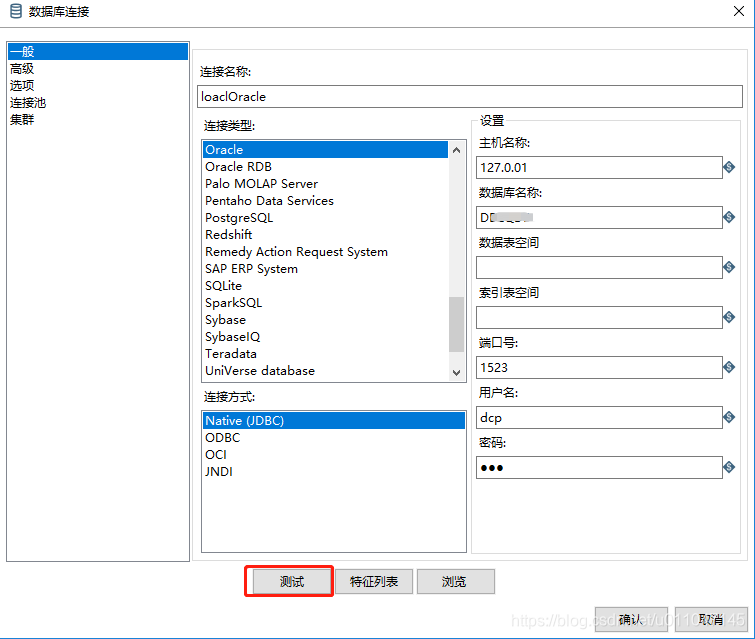The width and height of the screenshot is (755, 639).
Task: Click the 特征列表 button
Action: 374,582
